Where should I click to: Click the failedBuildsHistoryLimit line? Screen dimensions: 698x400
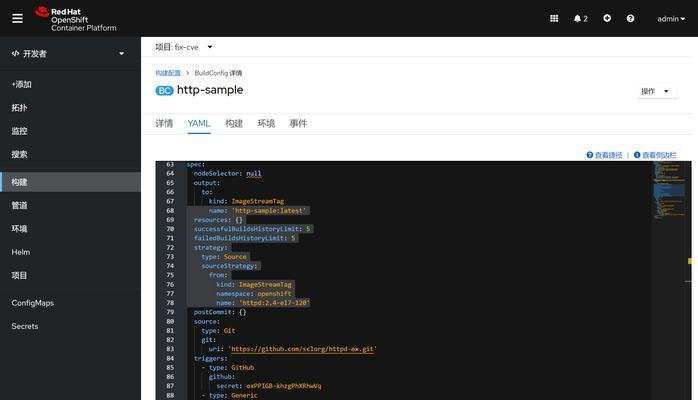point(244,238)
